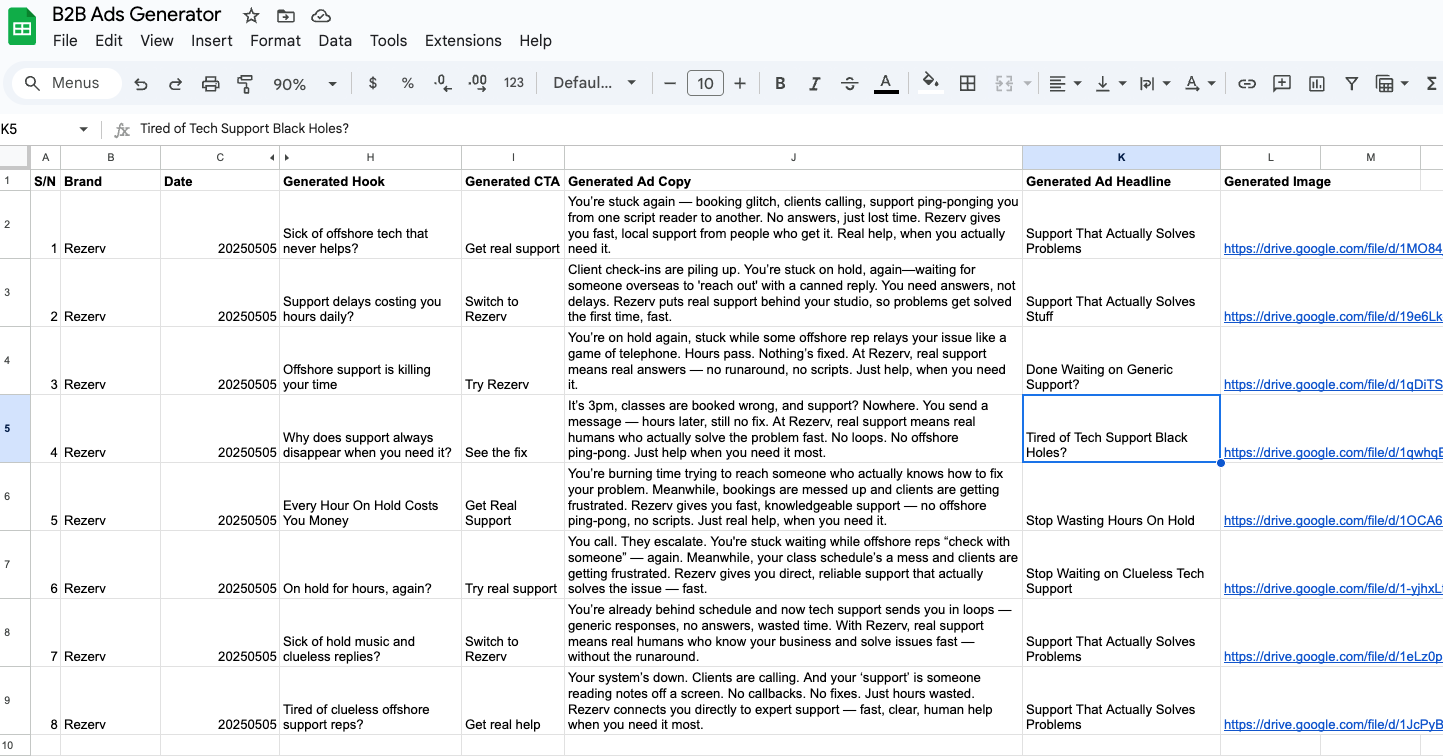The width and height of the screenshot is (1443, 756).
Task: Click the B2B Ads Generator title
Action: point(137,15)
